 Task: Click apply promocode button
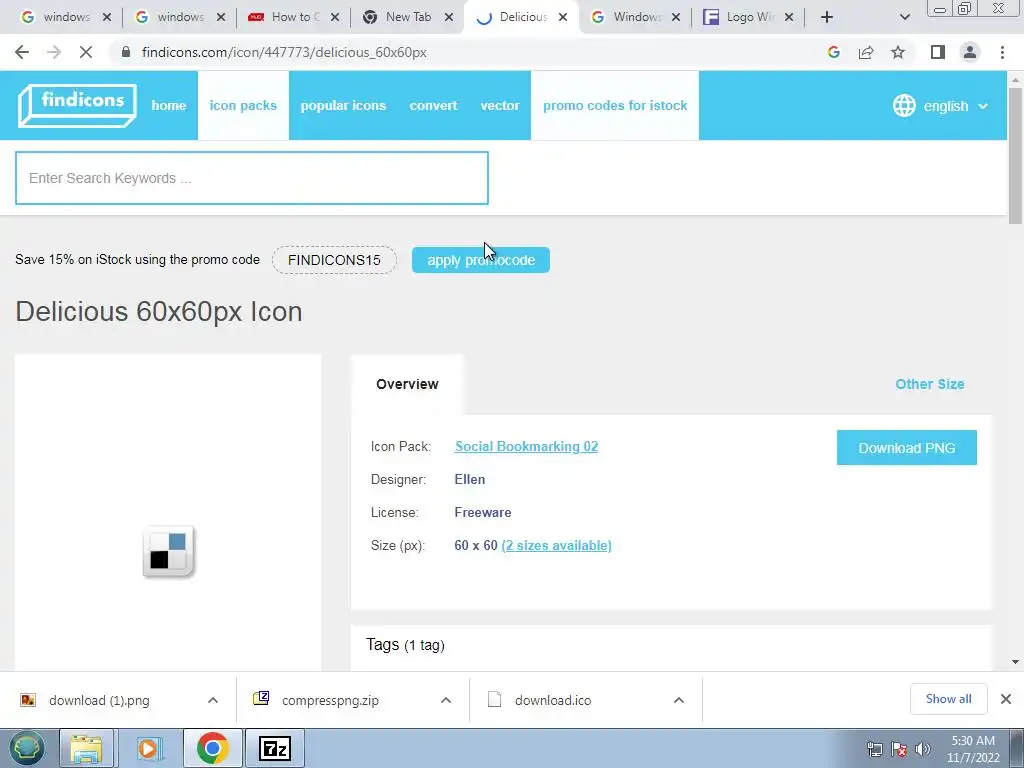(481, 260)
